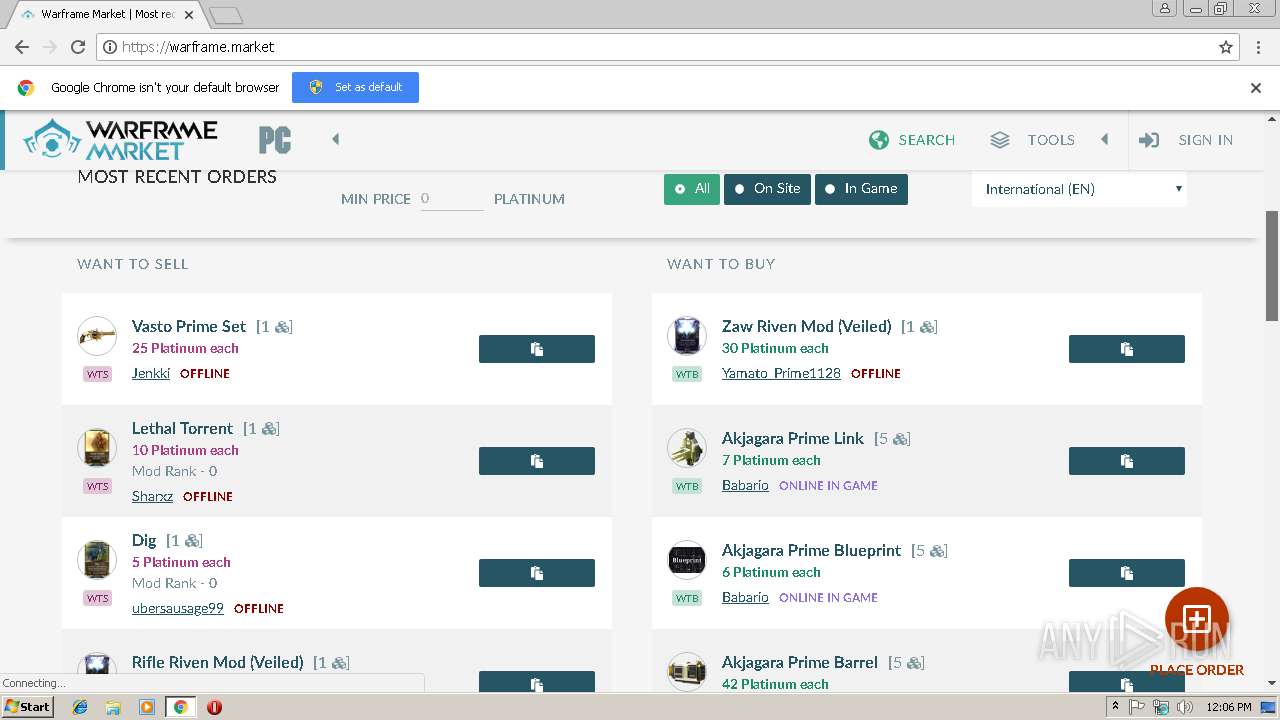Click the page vertical scrollbar thumb

click(x=1272, y=266)
